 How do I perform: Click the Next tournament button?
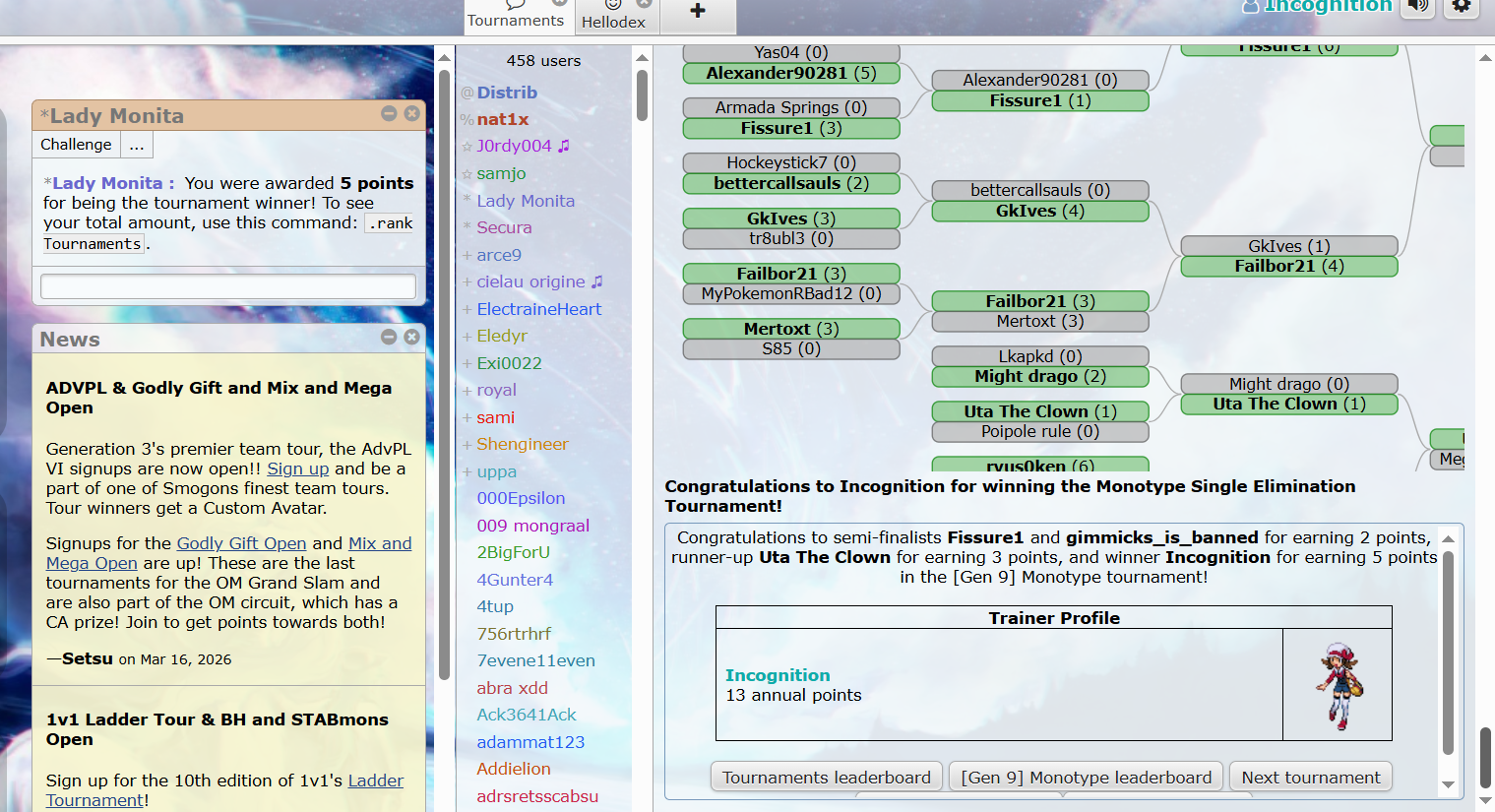(1310, 778)
